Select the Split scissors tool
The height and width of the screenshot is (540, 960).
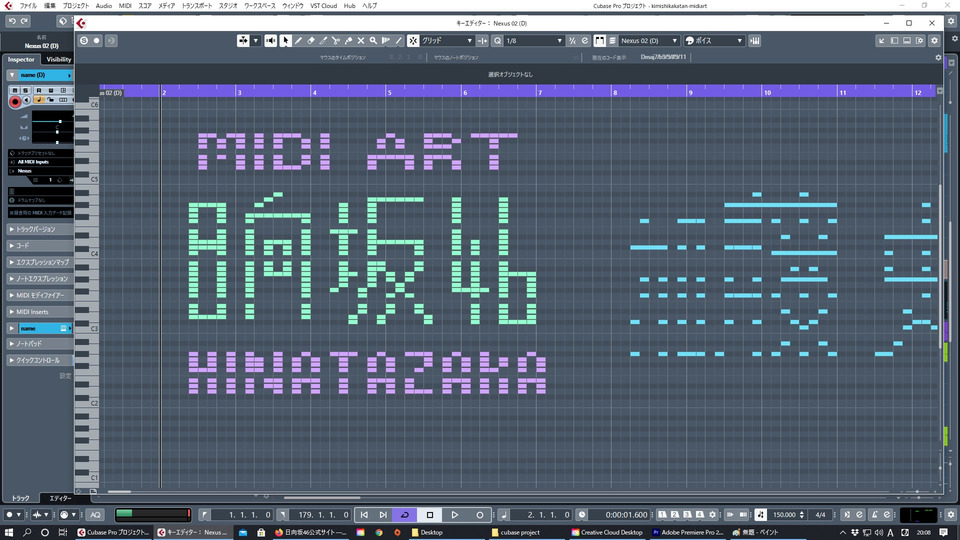[x=336, y=40]
